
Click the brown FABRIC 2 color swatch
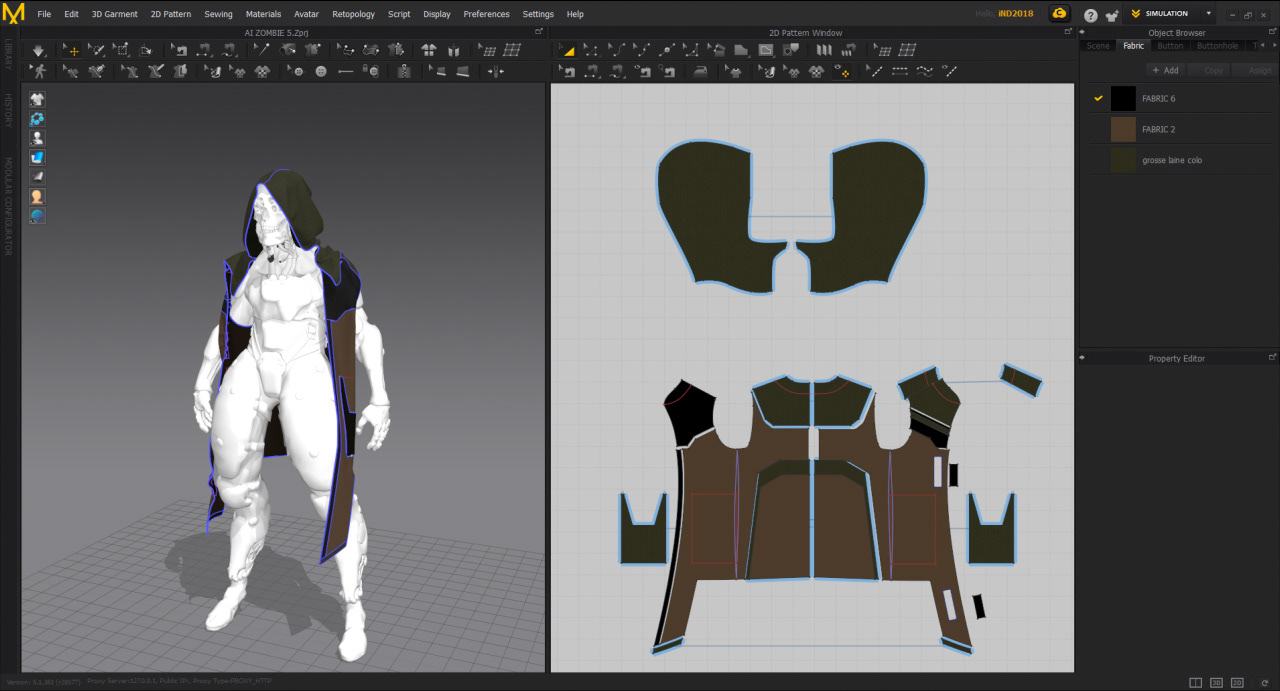1123,129
